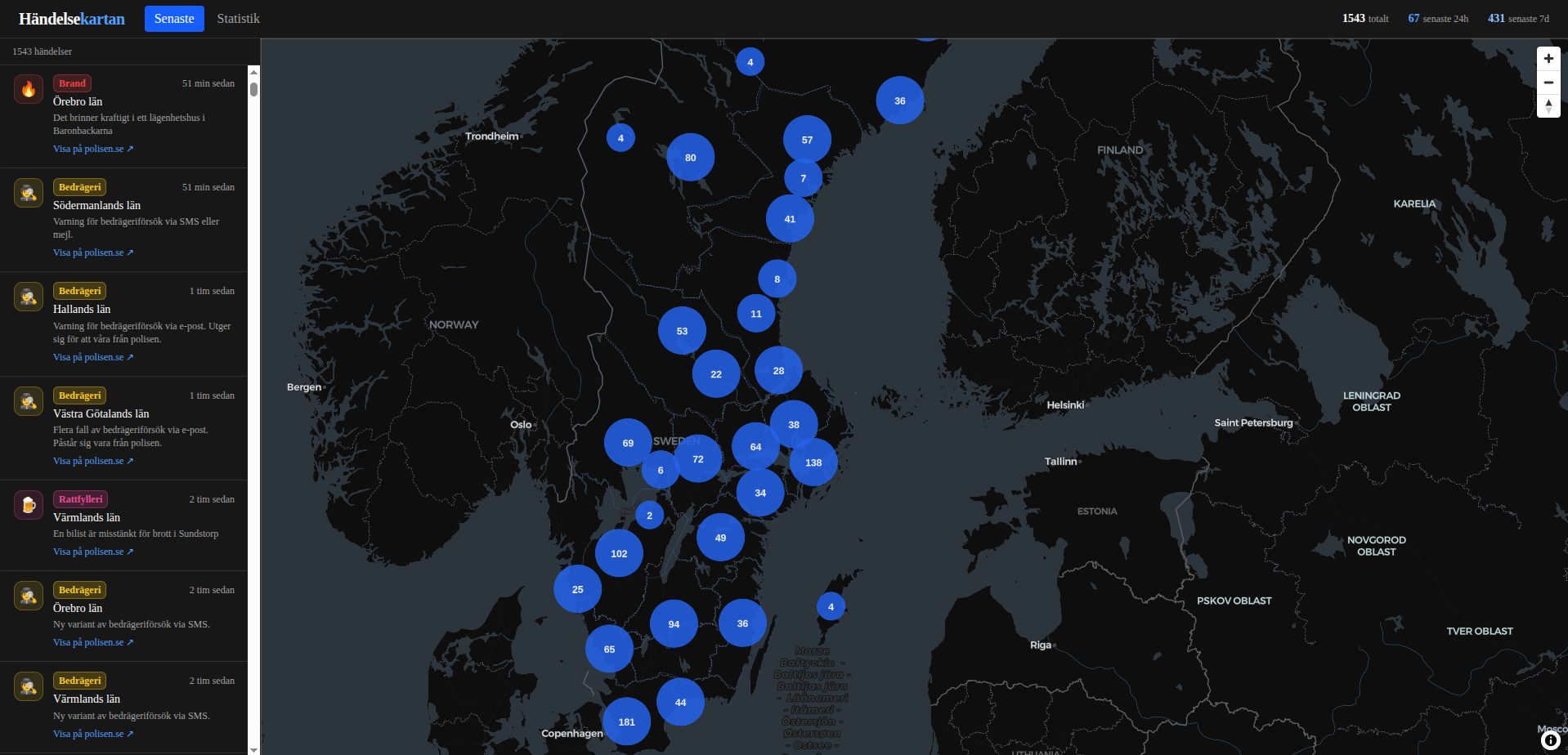Click the 4 events cluster on Gotland

pos(831,606)
